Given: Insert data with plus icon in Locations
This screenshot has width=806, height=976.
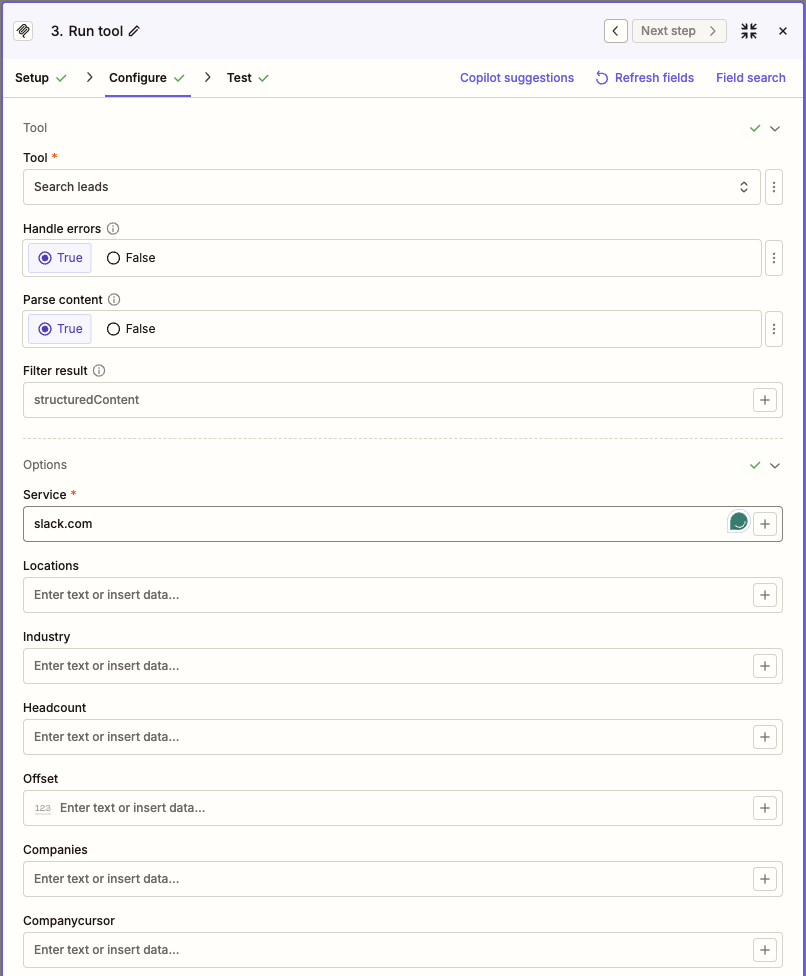Looking at the screenshot, I should (x=765, y=595).
